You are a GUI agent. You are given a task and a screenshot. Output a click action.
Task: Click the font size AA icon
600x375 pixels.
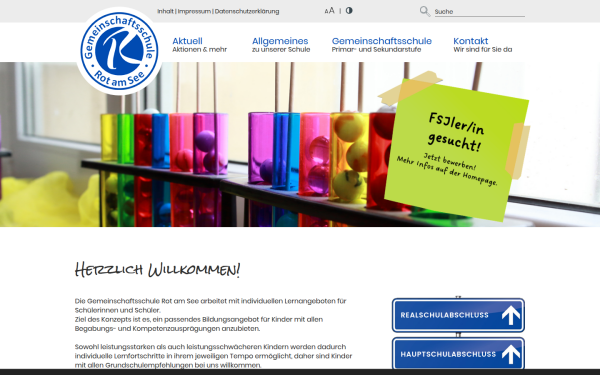[329, 11]
